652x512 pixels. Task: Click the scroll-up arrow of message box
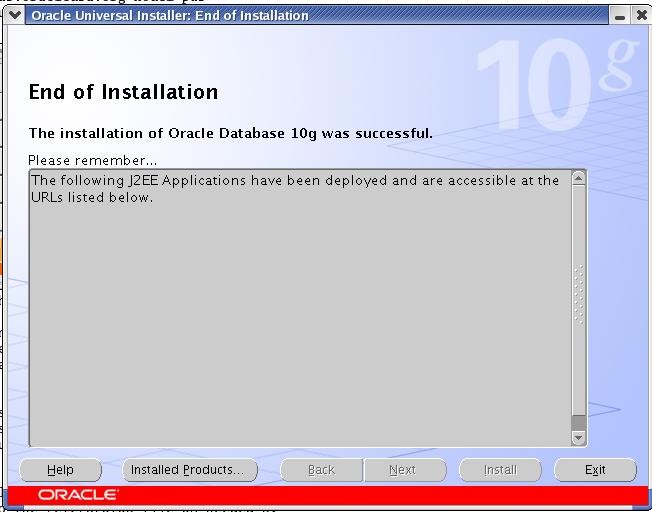[x=578, y=178]
